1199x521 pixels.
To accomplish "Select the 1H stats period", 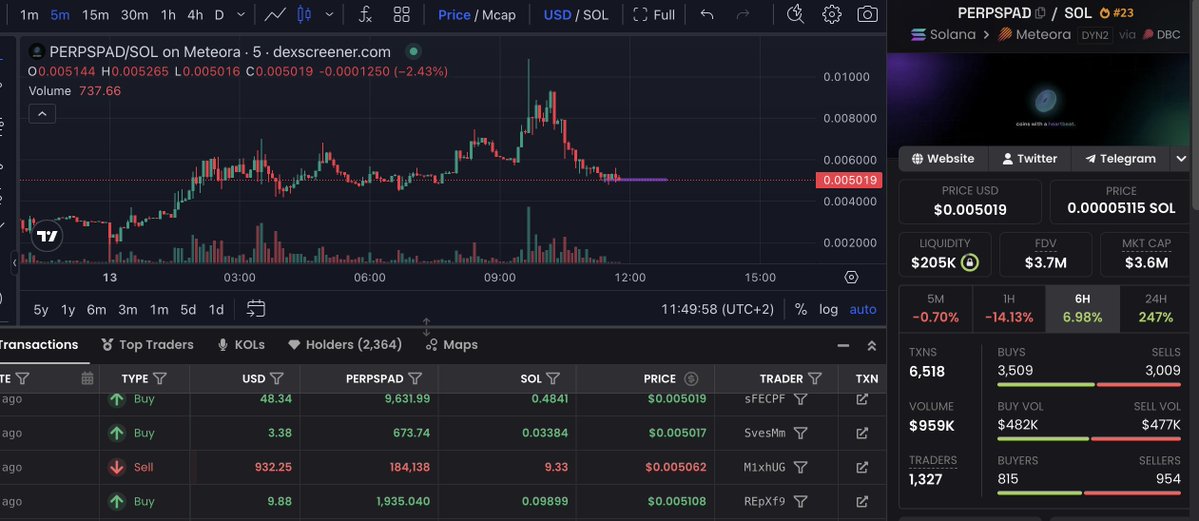I will click(x=1009, y=309).
